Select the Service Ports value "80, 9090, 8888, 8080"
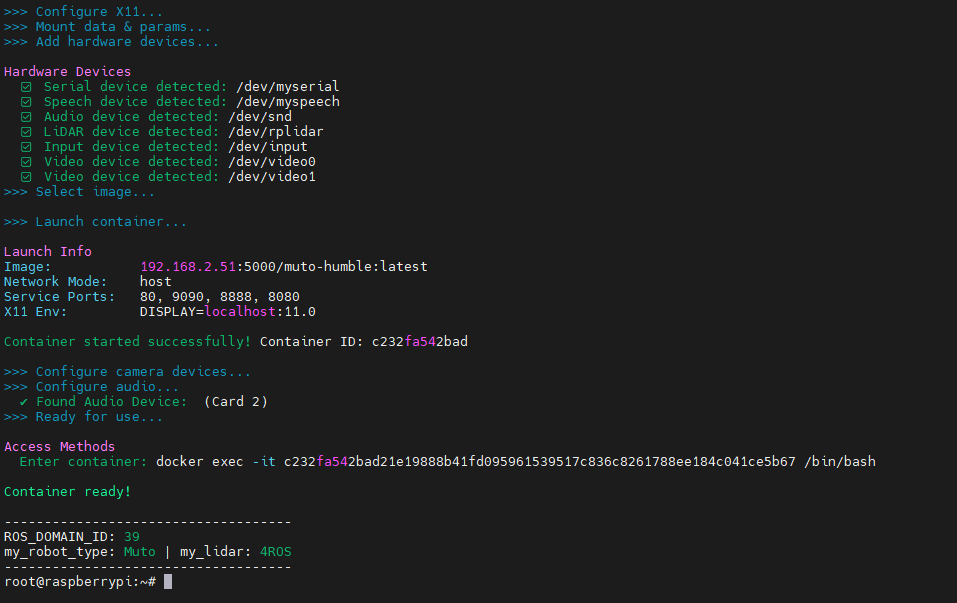This screenshot has width=957, height=603. [220, 297]
